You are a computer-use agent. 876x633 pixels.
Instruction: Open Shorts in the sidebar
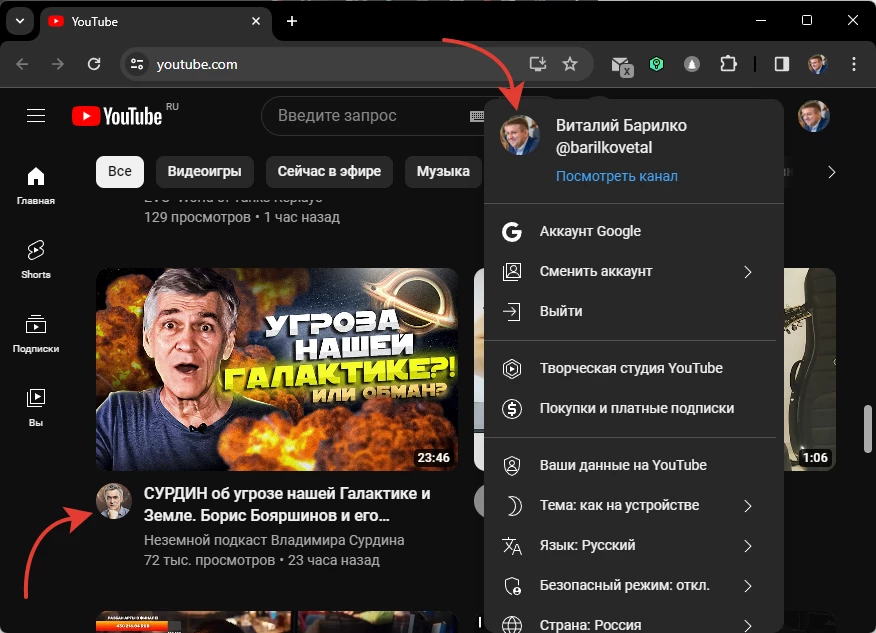click(x=35, y=258)
